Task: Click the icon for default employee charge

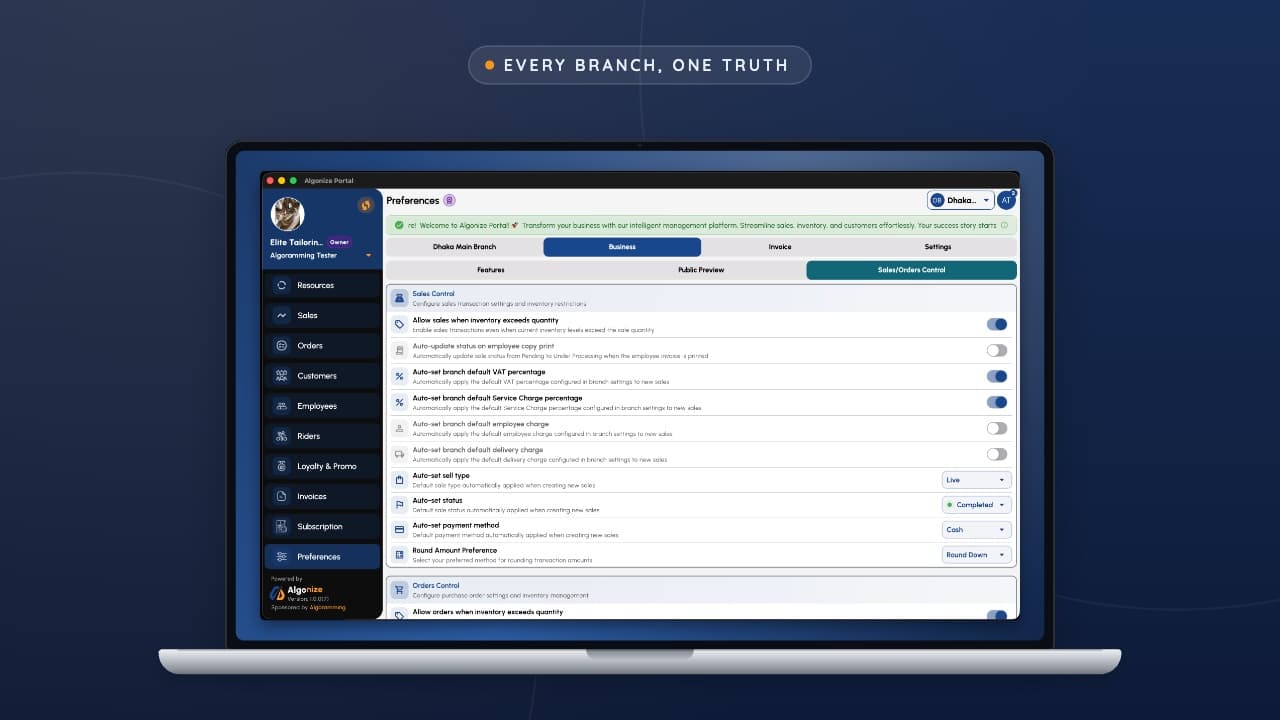Action: [x=400, y=428]
